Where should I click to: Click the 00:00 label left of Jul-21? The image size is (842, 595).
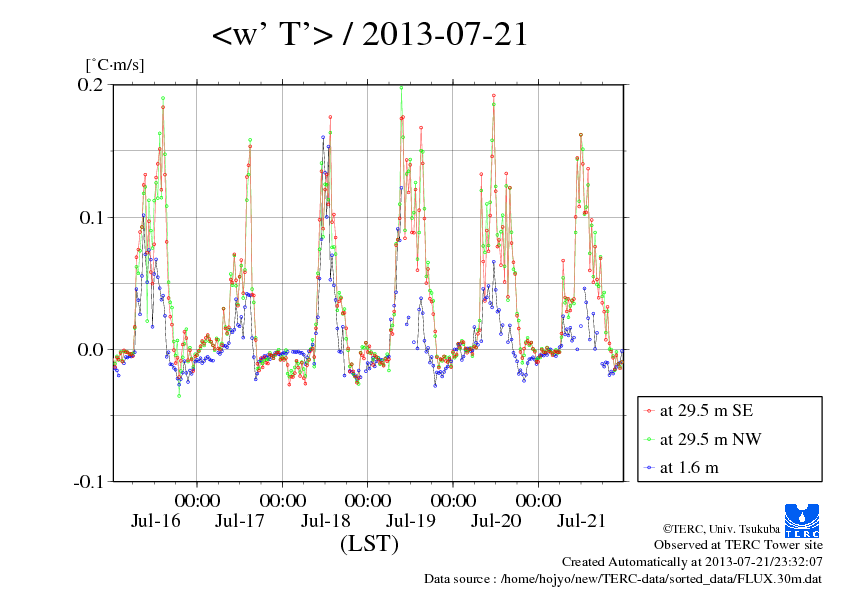[538, 500]
